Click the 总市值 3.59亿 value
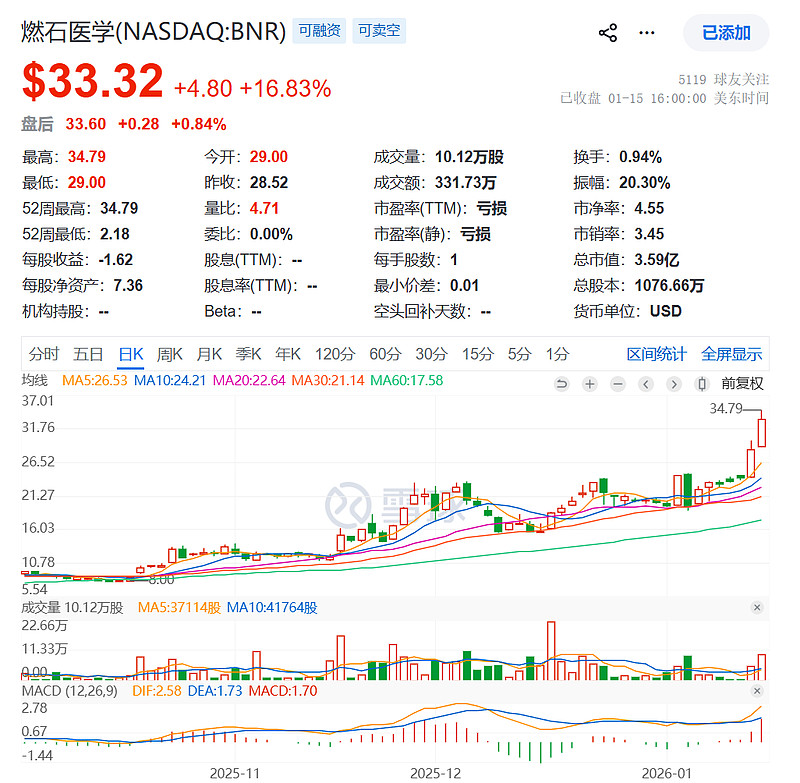The image size is (800, 783). coord(657,260)
